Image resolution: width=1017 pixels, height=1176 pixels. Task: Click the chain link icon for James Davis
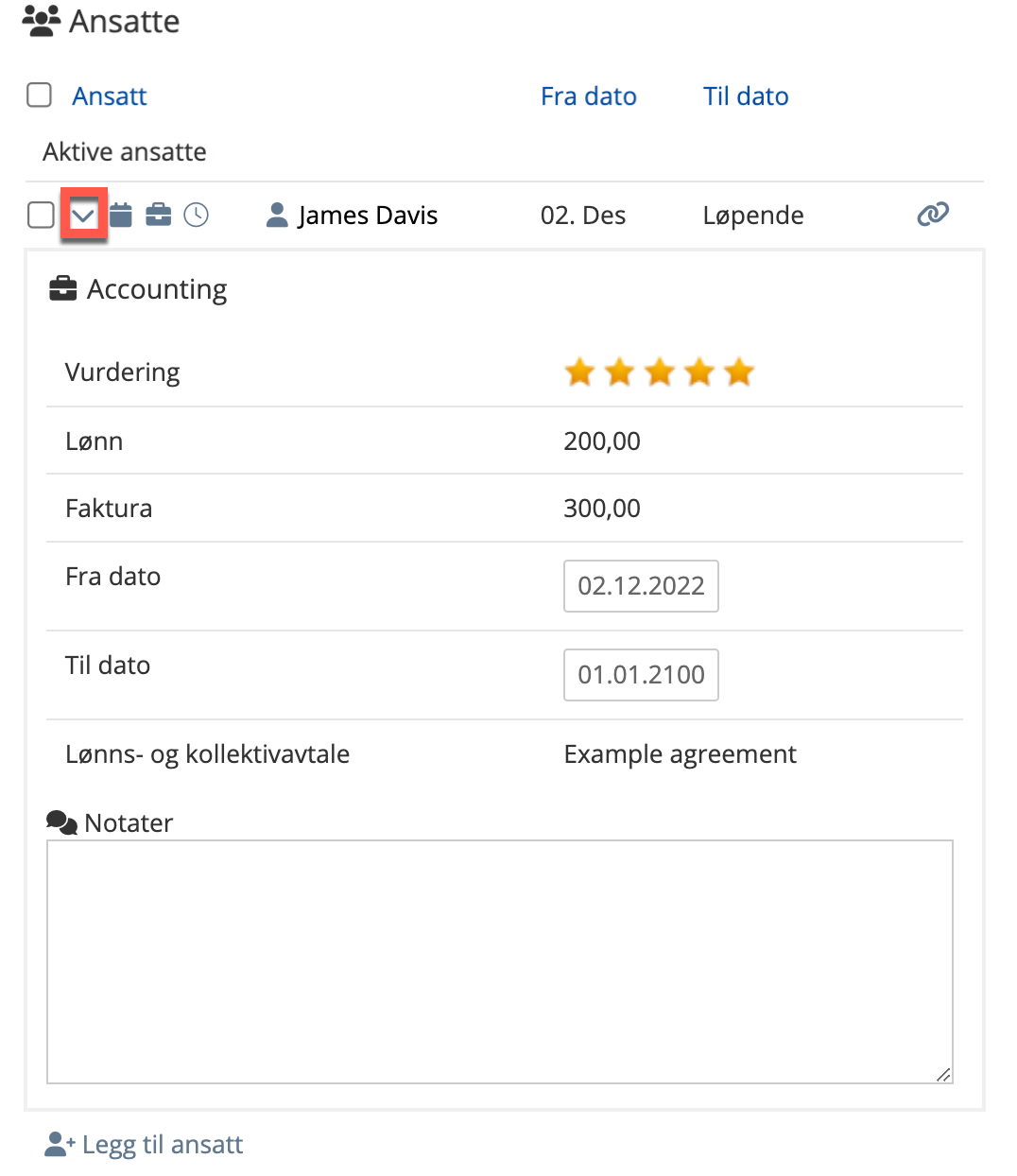tap(932, 215)
